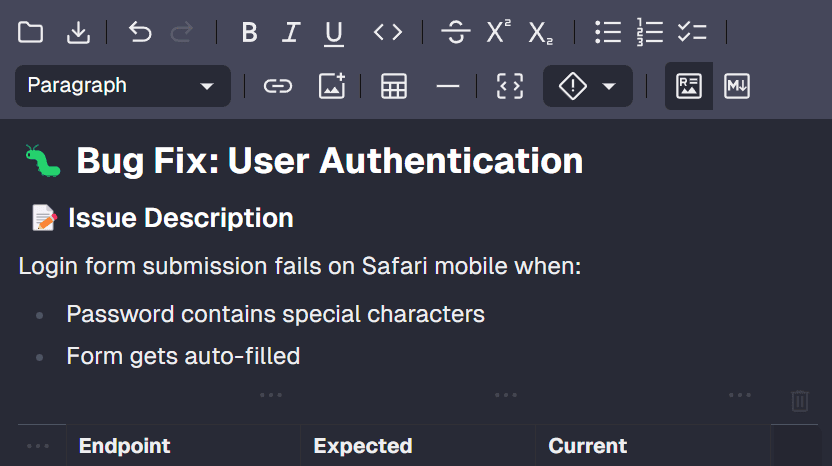Image resolution: width=832 pixels, height=466 pixels.
Task: Open the Paragraph style dropdown
Action: pos(122,86)
